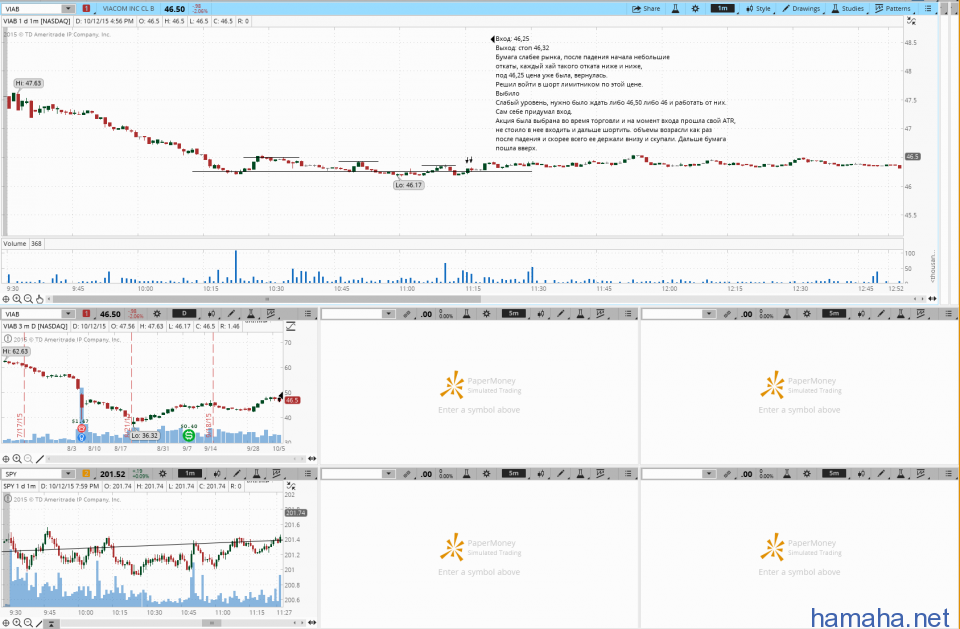The width and height of the screenshot is (960, 629).
Task: Open settings gear on the VIAB daily chart
Action: pos(157,314)
